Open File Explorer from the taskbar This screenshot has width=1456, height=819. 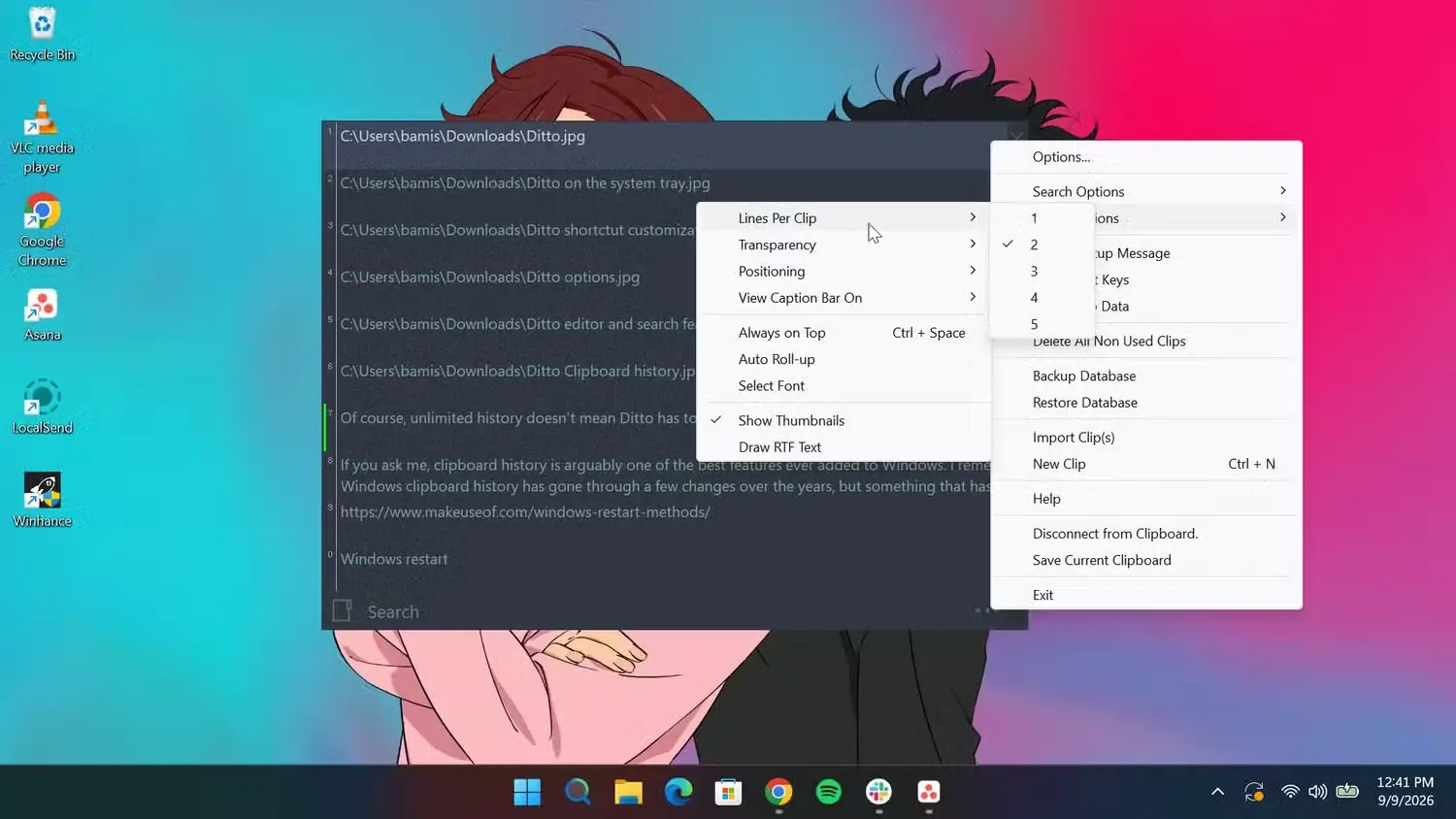628,792
